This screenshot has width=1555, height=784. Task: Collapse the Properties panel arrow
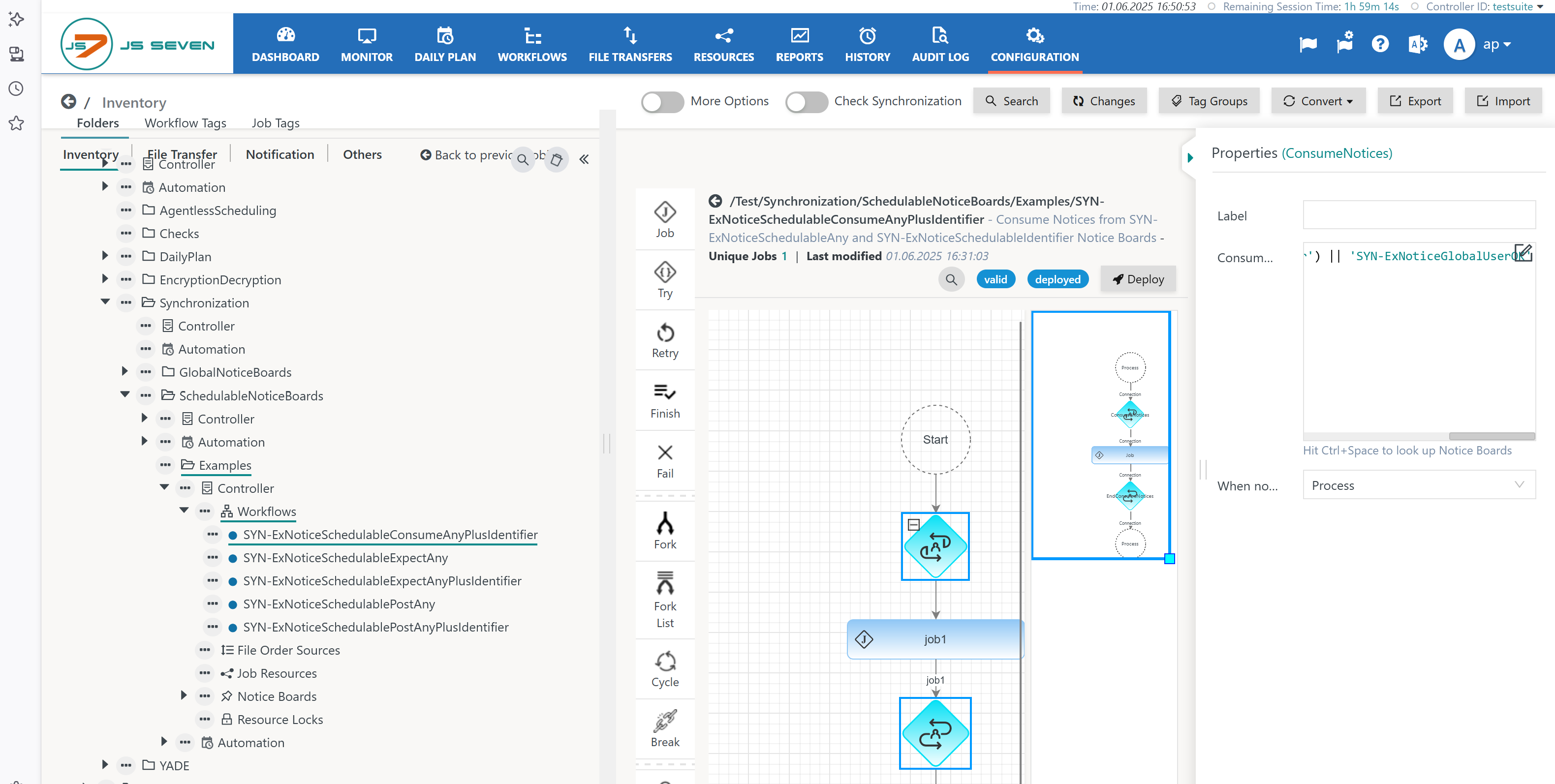tap(1189, 158)
